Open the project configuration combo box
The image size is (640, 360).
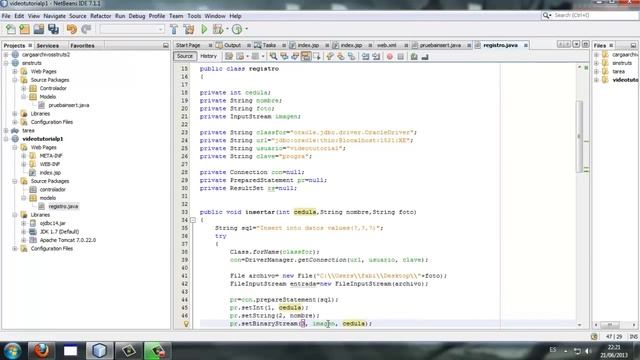click(132, 29)
